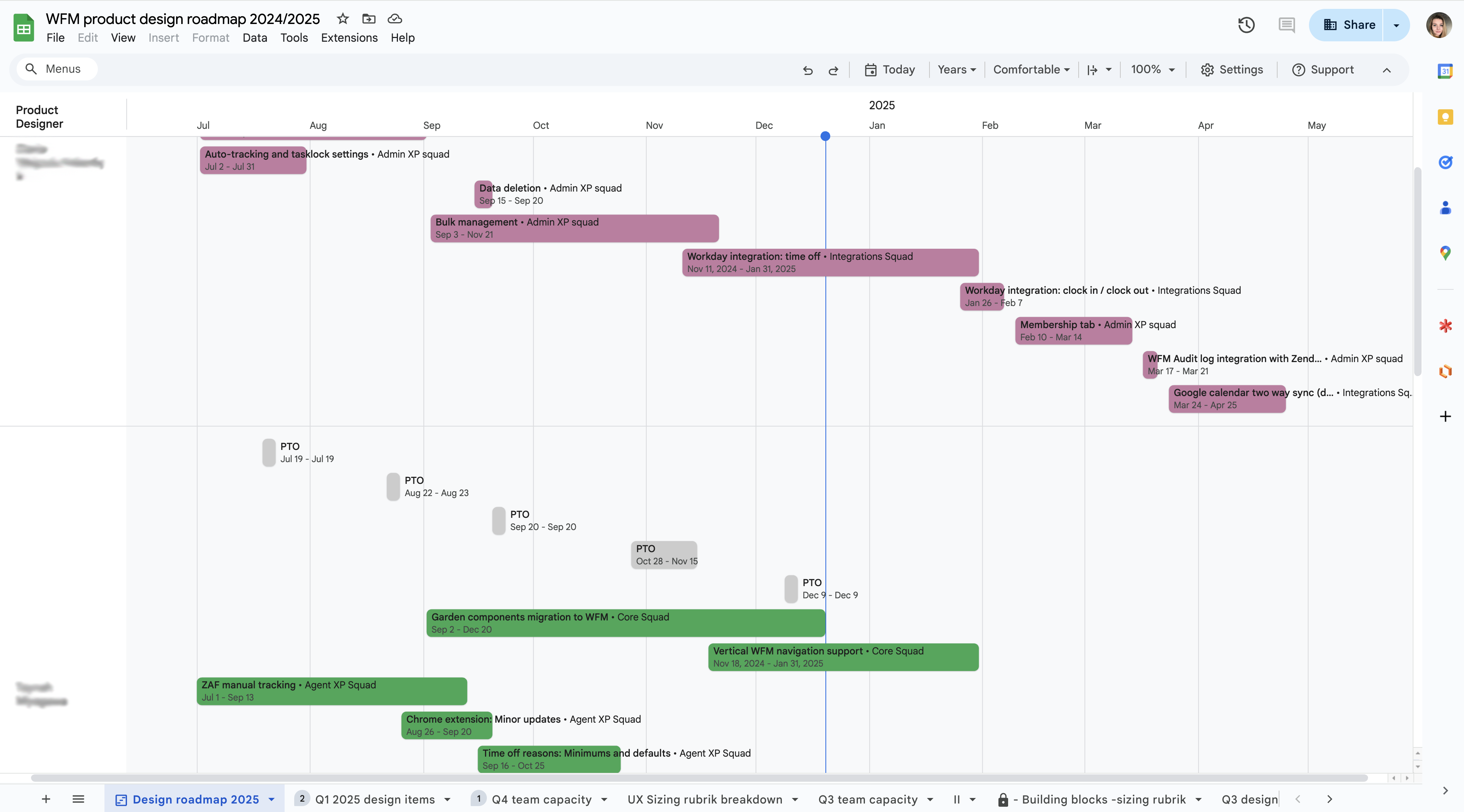Star this roadmap document

pyautogui.click(x=343, y=19)
